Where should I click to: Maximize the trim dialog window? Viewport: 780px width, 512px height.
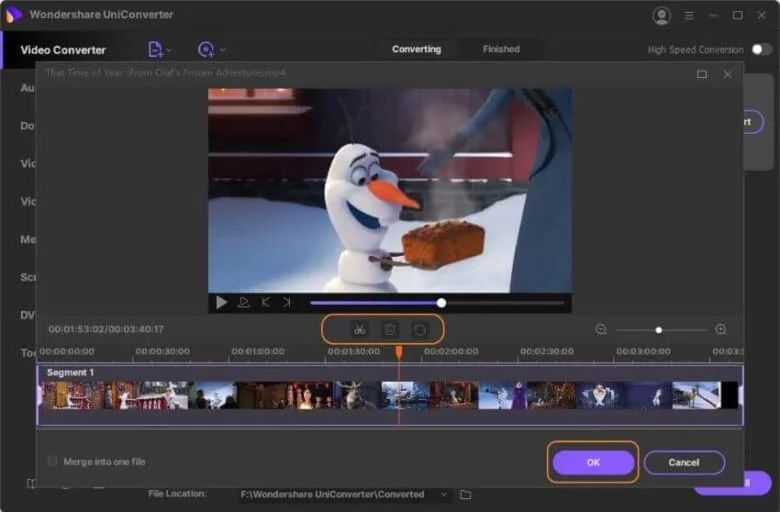(702, 74)
